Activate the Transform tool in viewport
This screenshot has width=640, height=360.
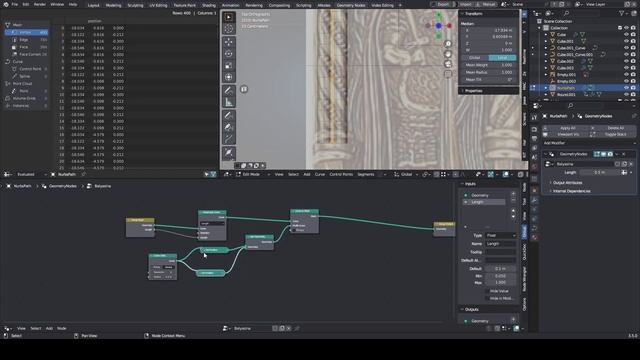229,77
